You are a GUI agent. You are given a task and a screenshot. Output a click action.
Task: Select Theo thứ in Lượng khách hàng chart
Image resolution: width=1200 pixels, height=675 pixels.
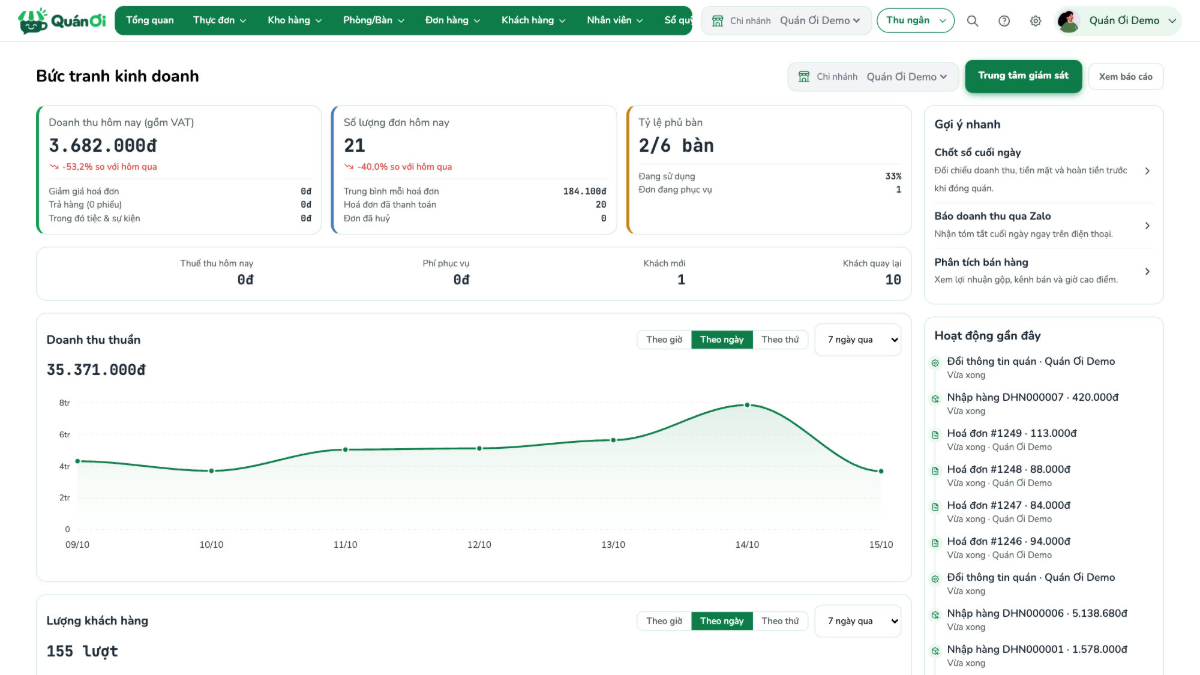(780, 621)
